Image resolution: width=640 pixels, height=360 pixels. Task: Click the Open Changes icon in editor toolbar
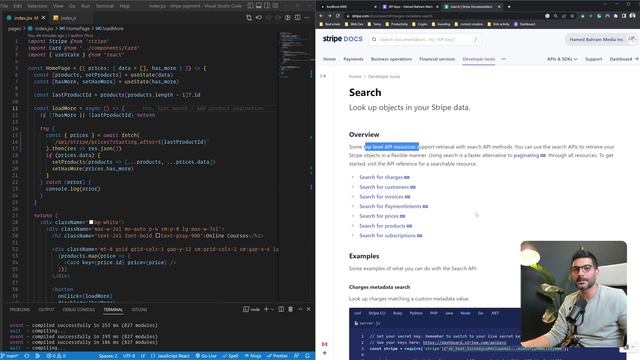click(249, 18)
